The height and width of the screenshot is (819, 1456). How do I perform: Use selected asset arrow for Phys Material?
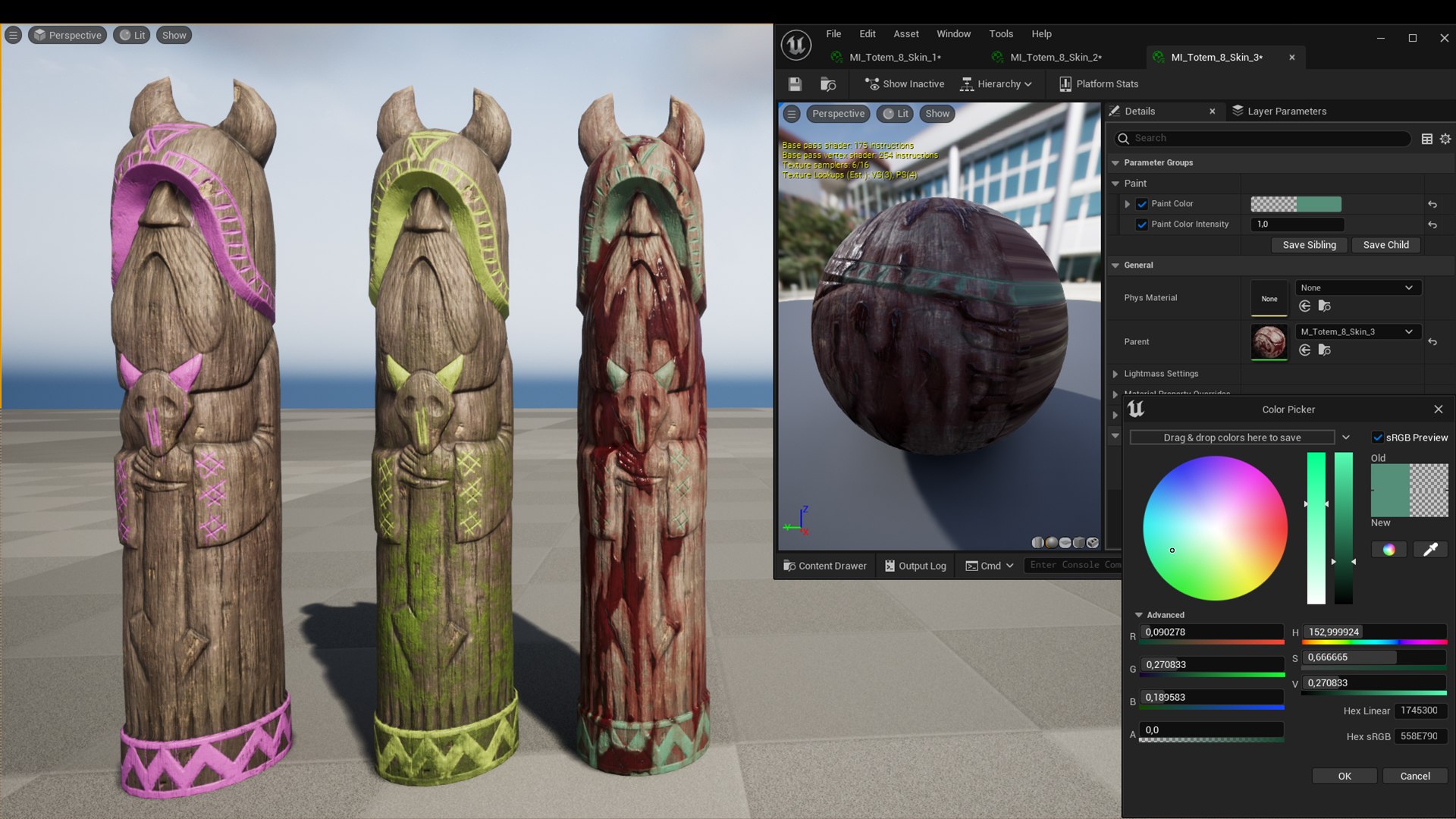point(1304,306)
